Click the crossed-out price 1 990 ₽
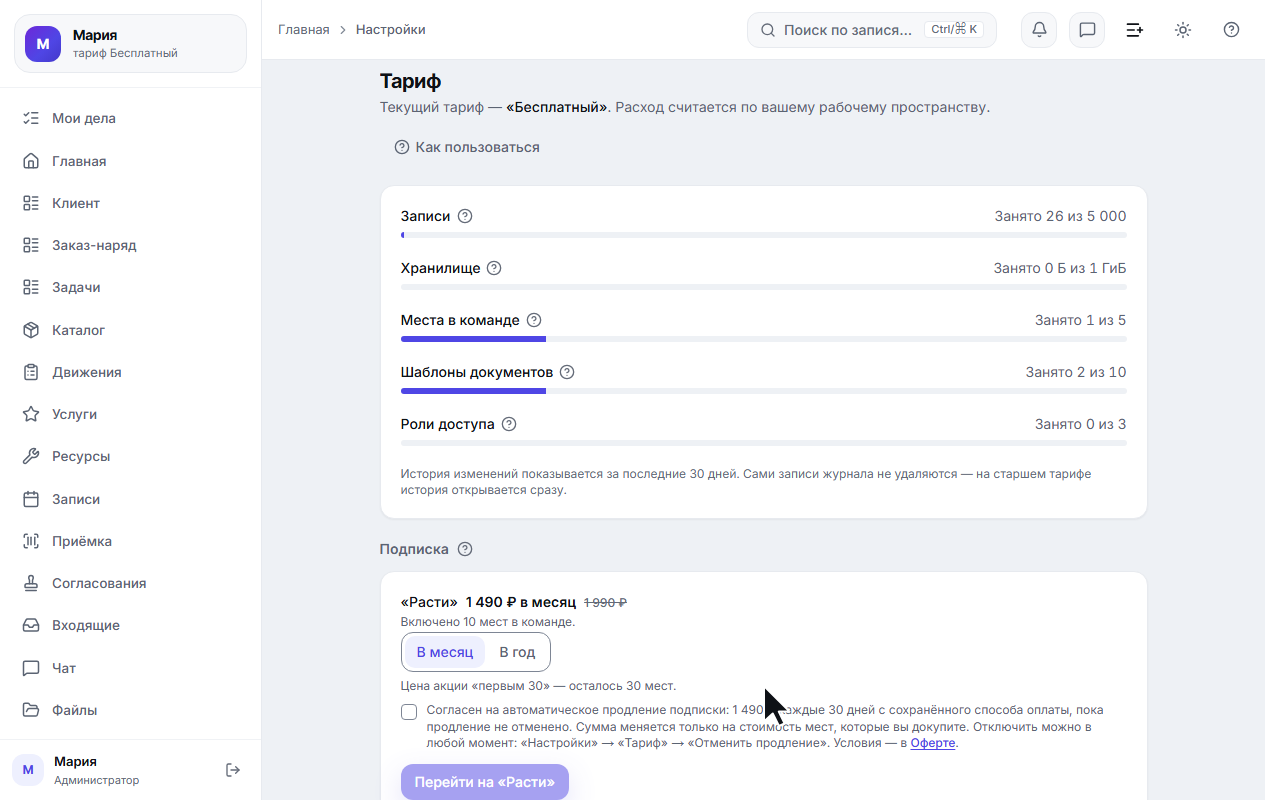1280x800 pixels. 606,602
